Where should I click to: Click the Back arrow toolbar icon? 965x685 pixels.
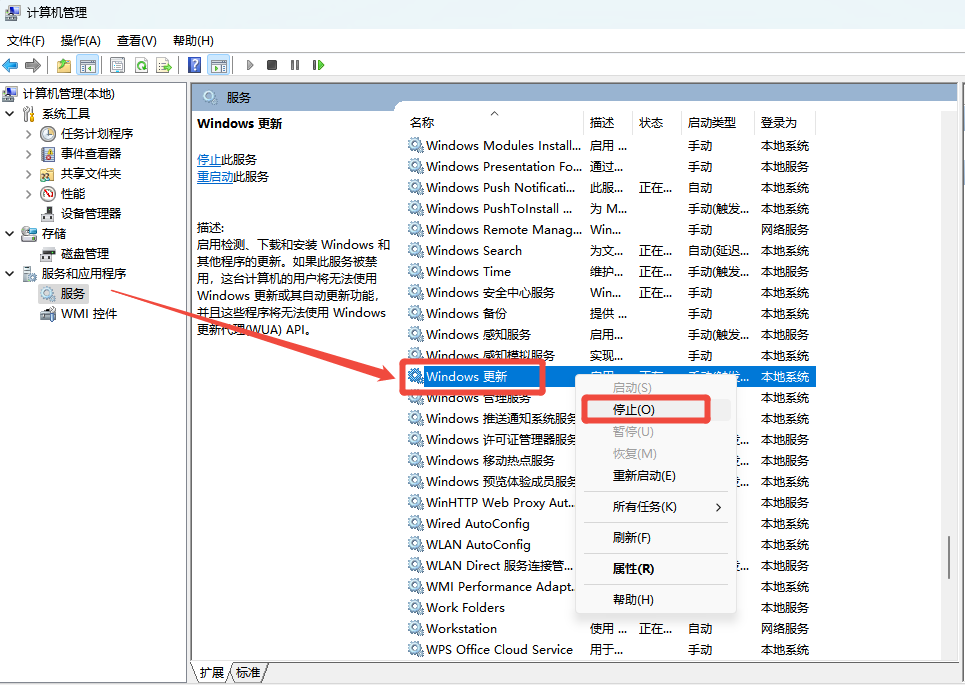pos(10,65)
